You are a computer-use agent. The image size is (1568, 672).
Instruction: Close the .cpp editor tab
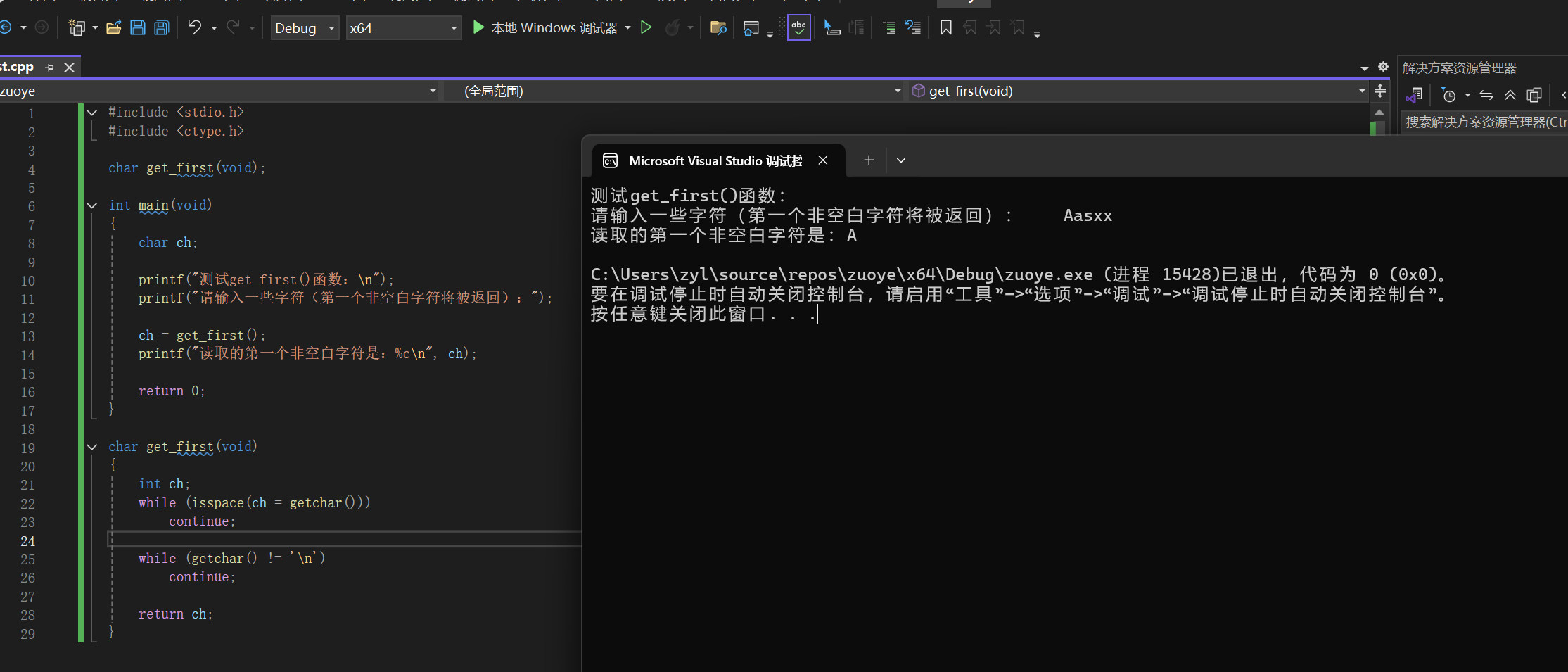tap(69, 68)
